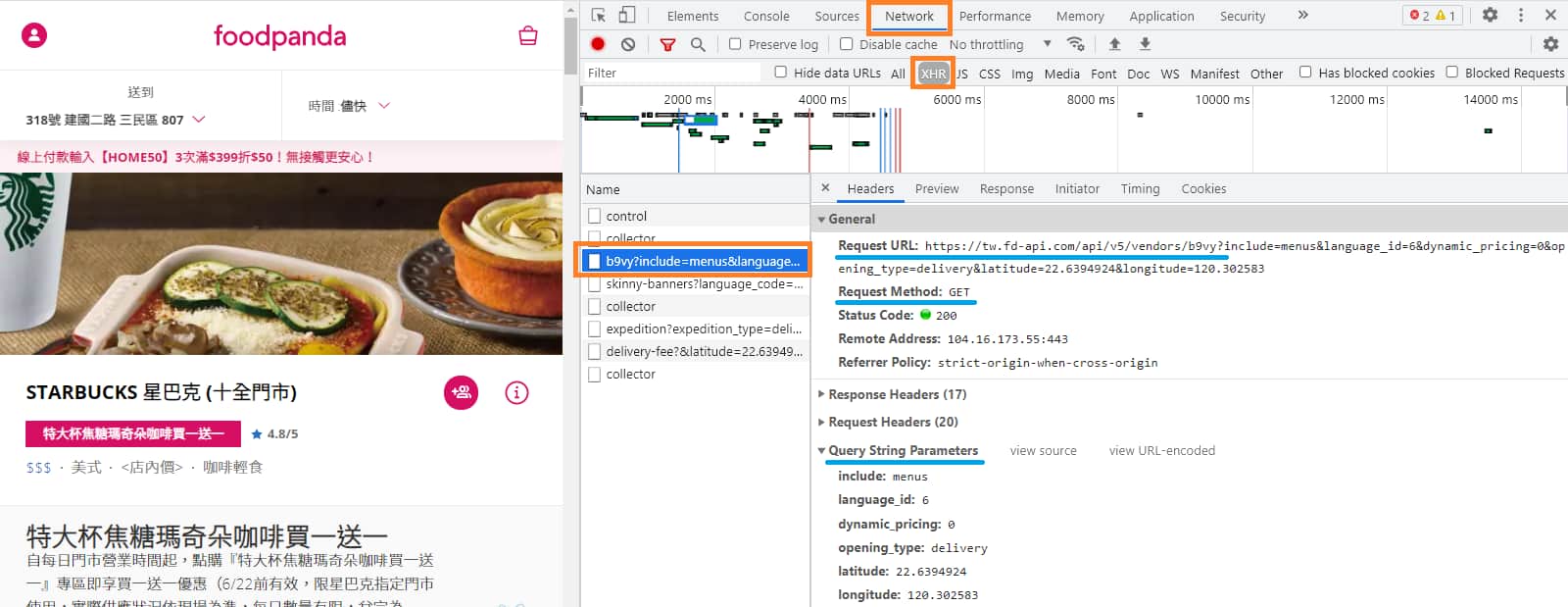Click view URL-encoded link
Image resolution: width=1568 pixels, height=607 pixels.
pos(1161,451)
